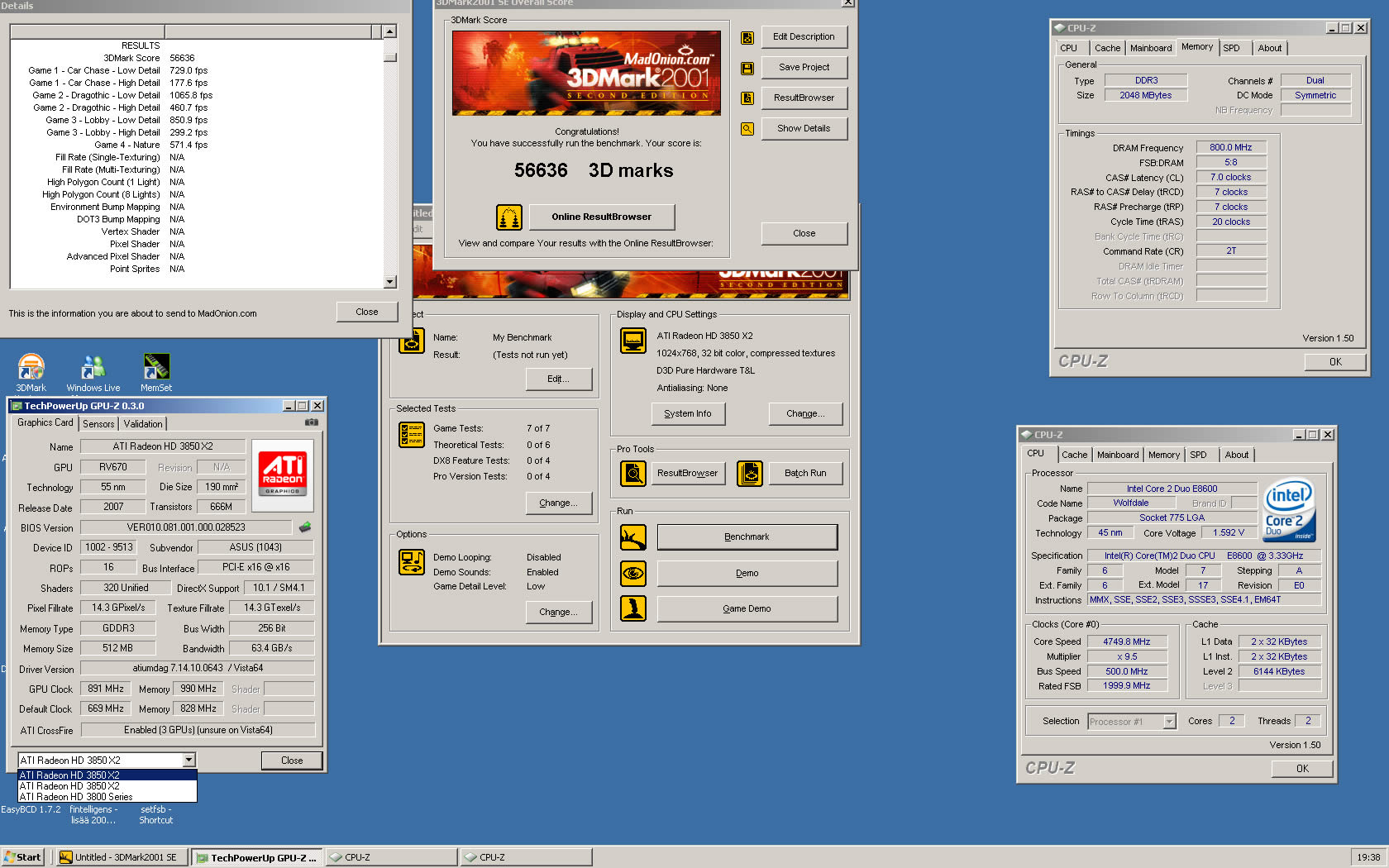Select third entry ATI Radeon HD 3800 Series
The width and height of the screenshot is (1389, 868).
pyautogui.click(x=107, y=797)
